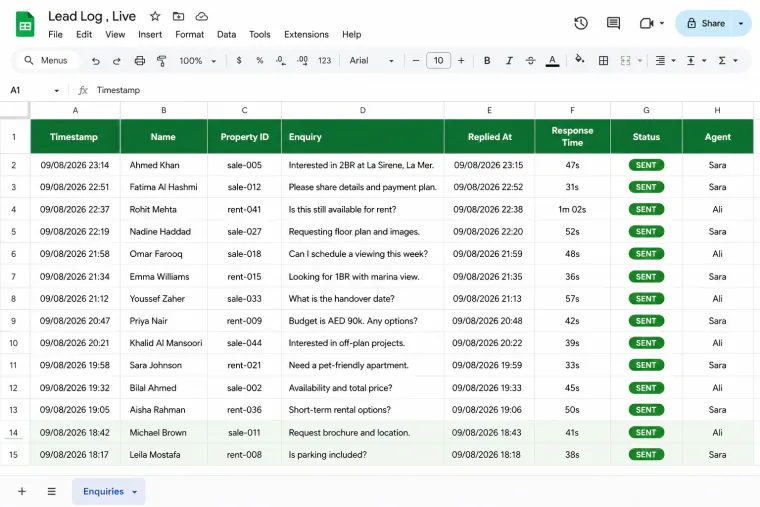
Task: Toggle italic formatting
Action: pos(509,61)
